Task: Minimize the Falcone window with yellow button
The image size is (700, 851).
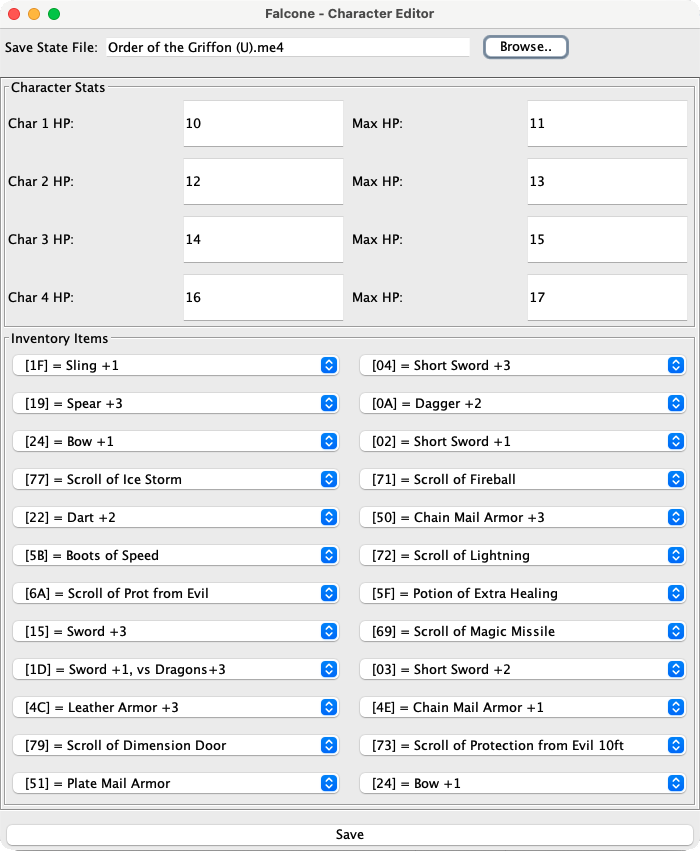Action: coord(34,14)
